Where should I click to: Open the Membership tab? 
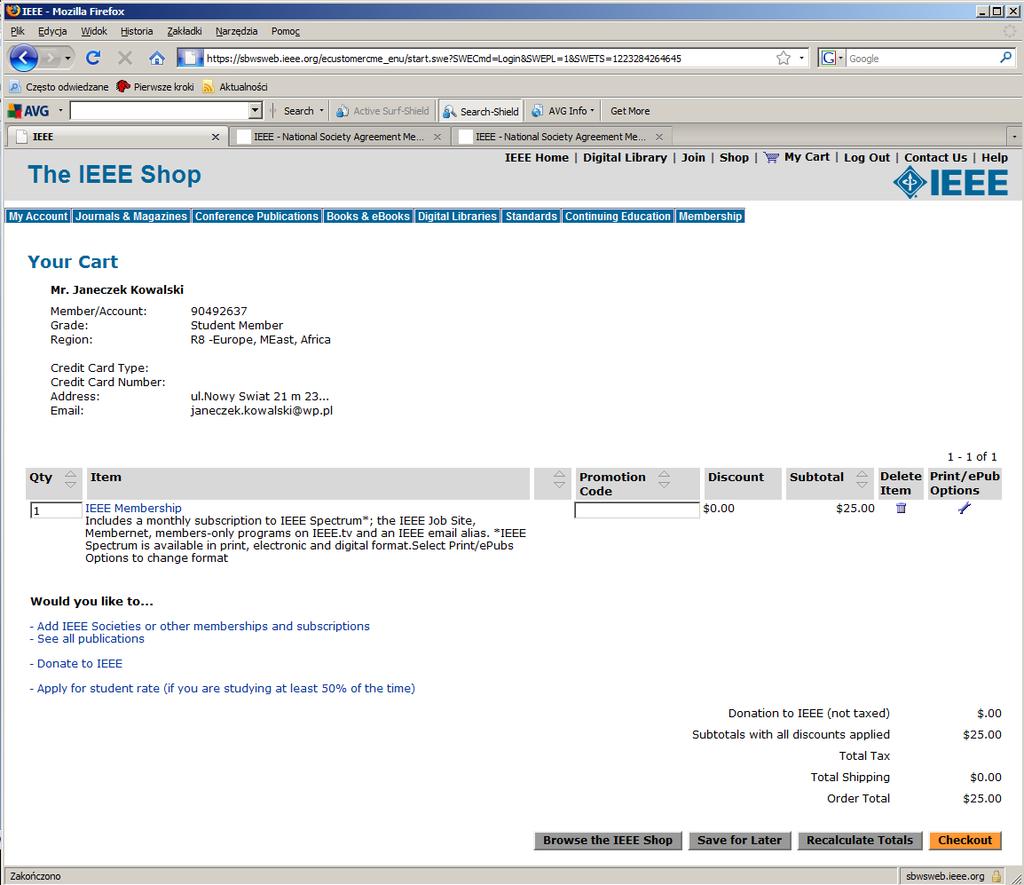point(711,216)
